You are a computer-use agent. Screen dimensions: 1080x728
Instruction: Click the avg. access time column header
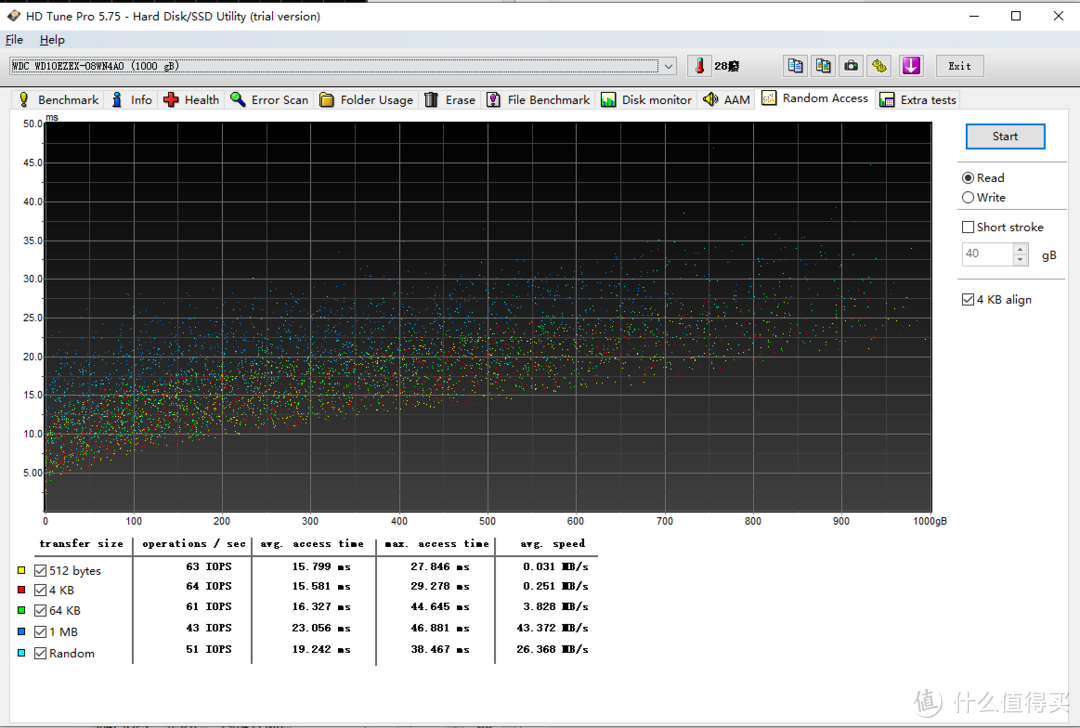[312, 543]
